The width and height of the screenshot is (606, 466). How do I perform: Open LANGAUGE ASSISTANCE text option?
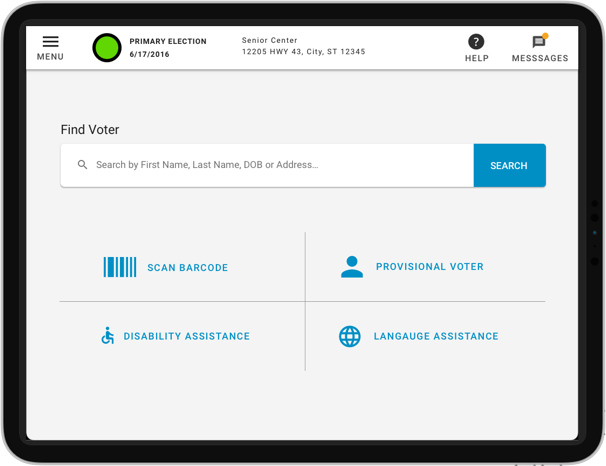436,337
